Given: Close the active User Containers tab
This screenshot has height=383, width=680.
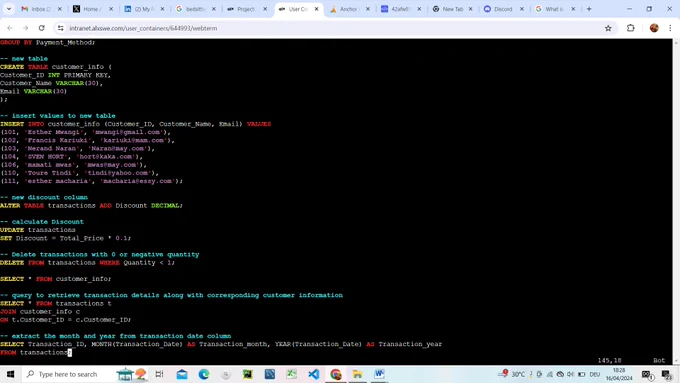Looking at the screenshot, I should click(x=317, y=9).
